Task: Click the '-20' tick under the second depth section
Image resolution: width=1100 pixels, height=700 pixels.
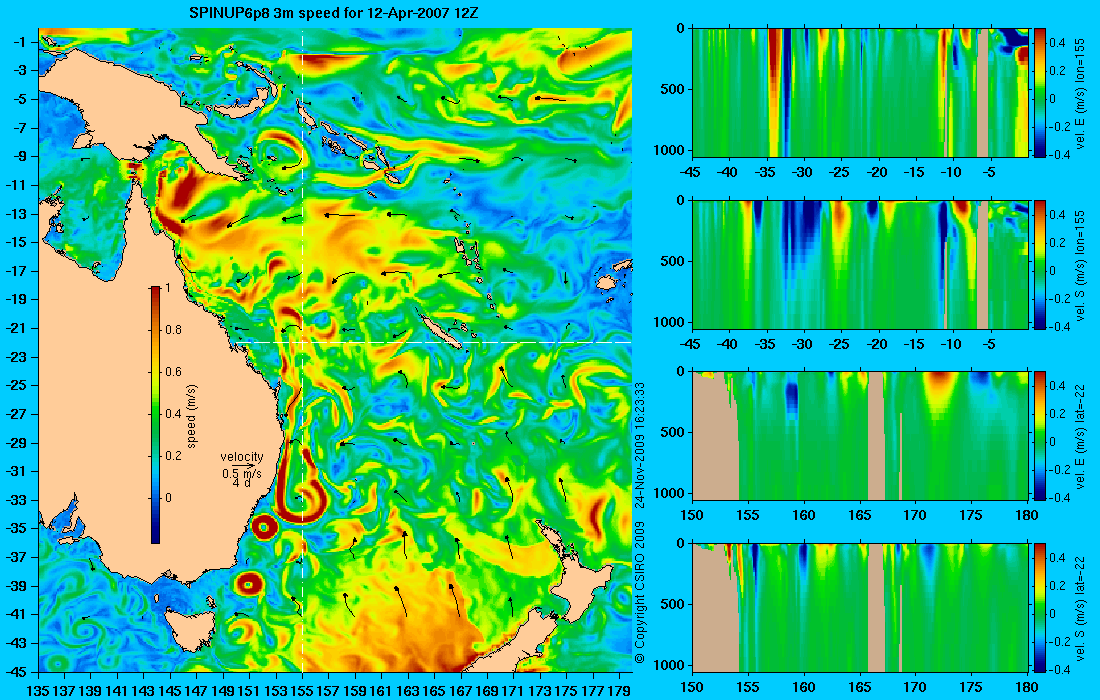Action: pos(877,344)
